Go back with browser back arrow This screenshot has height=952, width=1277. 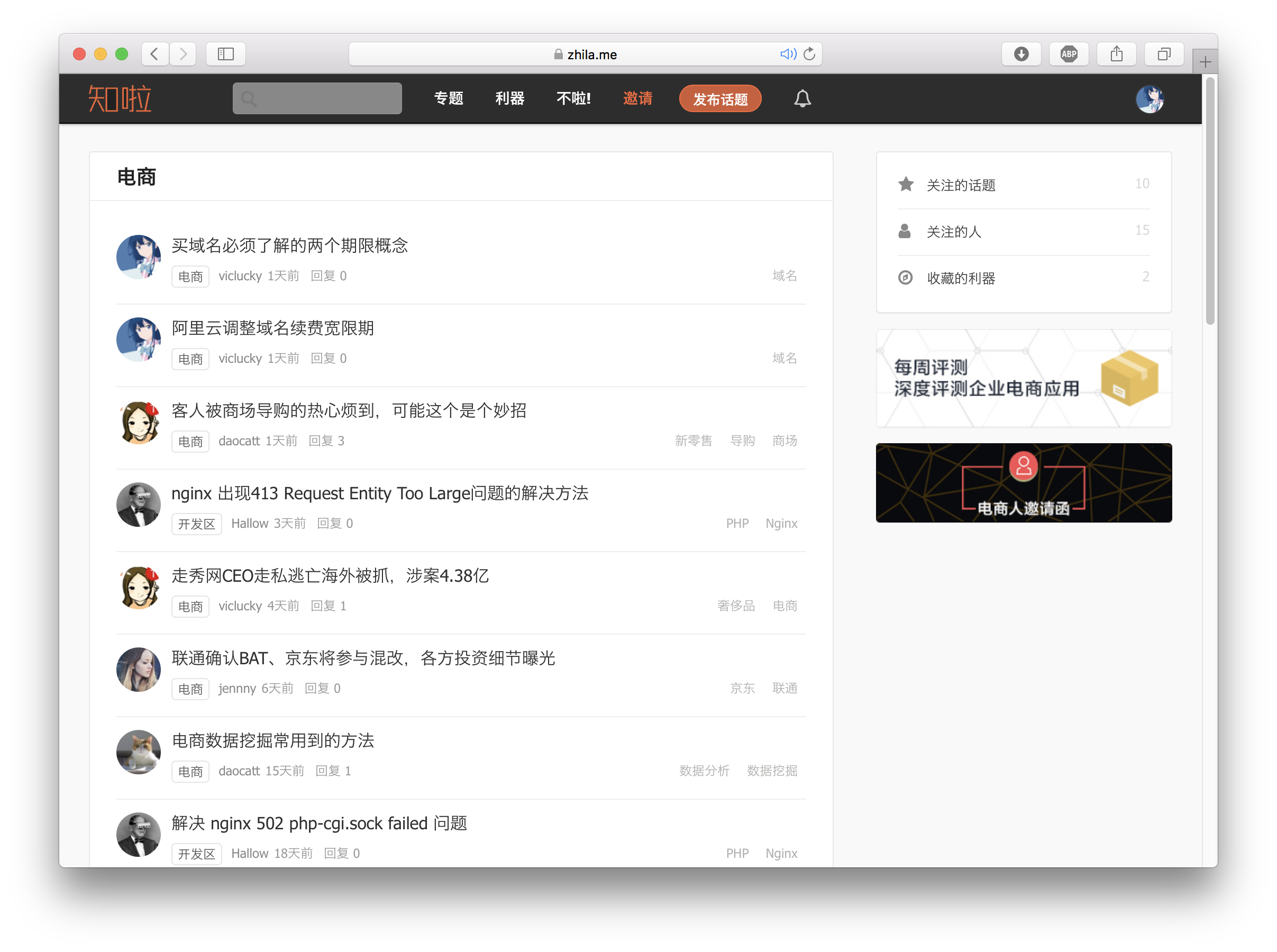(154, 54)
